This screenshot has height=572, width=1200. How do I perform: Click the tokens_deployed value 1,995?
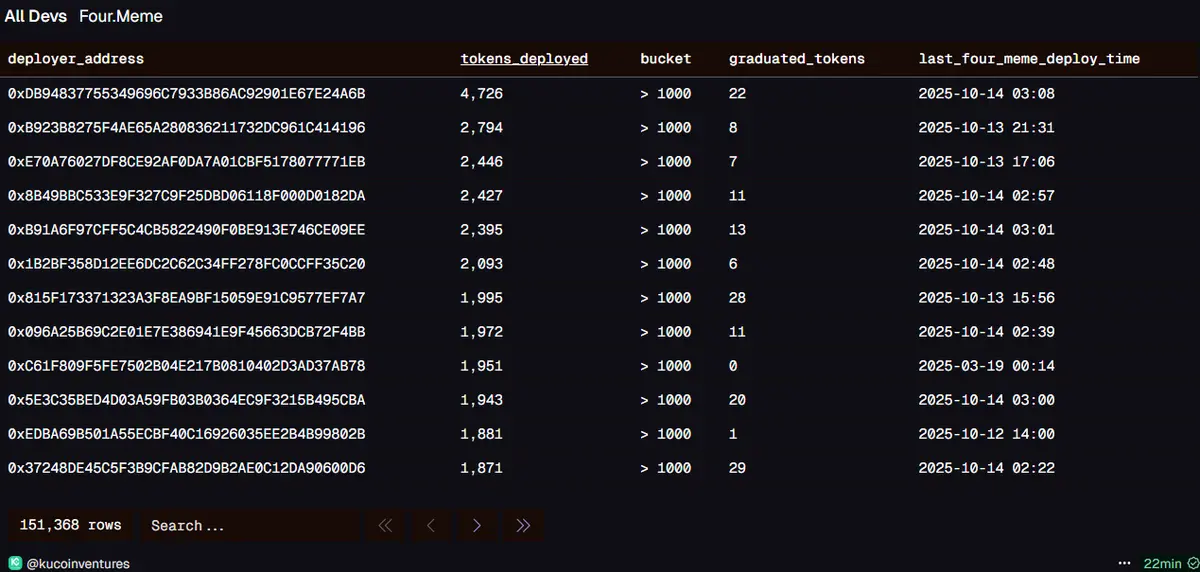[481, 298]
